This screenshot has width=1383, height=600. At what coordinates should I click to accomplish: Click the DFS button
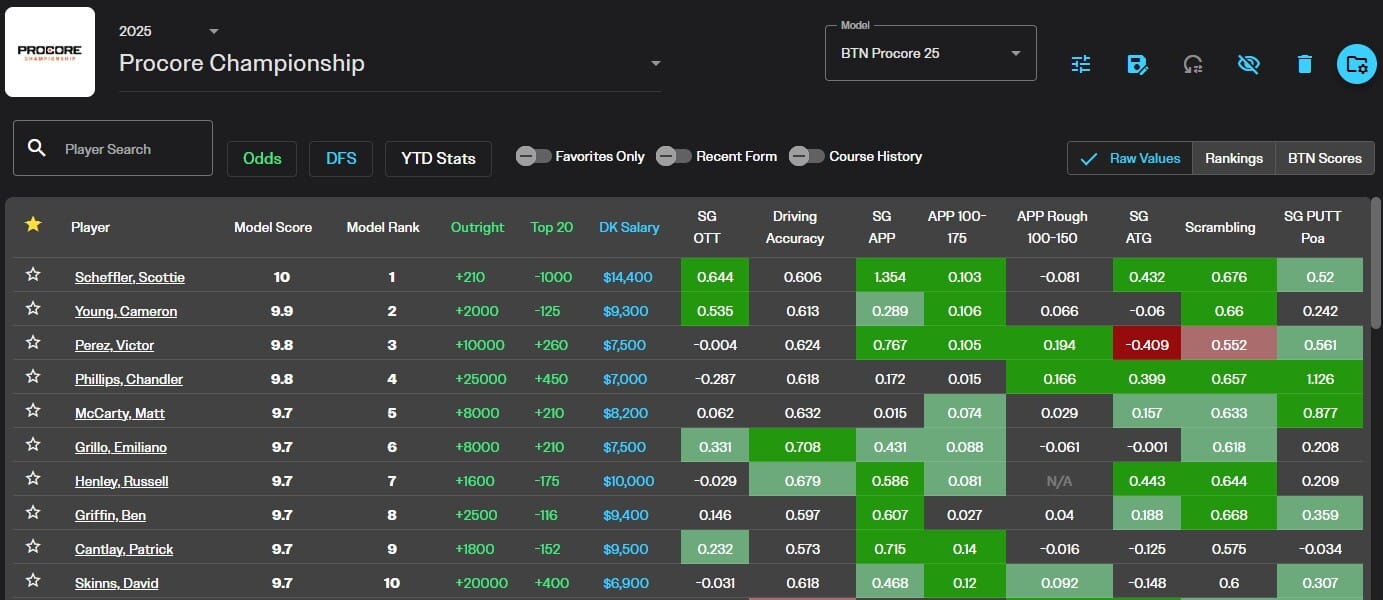click(341, 158)
